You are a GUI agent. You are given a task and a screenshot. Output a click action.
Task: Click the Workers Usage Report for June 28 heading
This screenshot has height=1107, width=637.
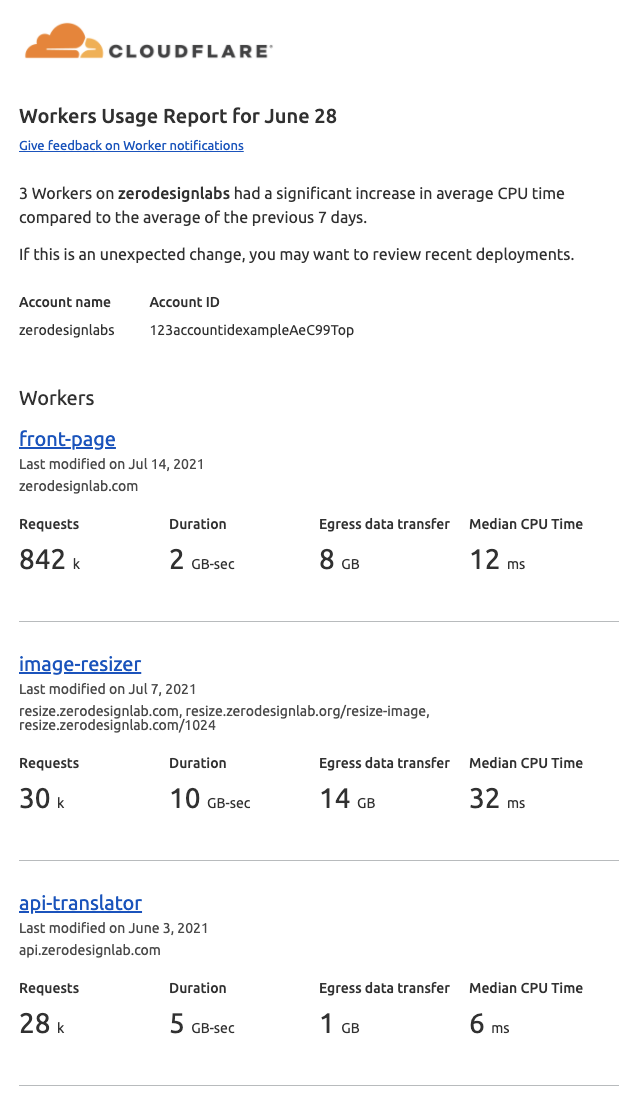pyautogui.click(x=178, y=116)
